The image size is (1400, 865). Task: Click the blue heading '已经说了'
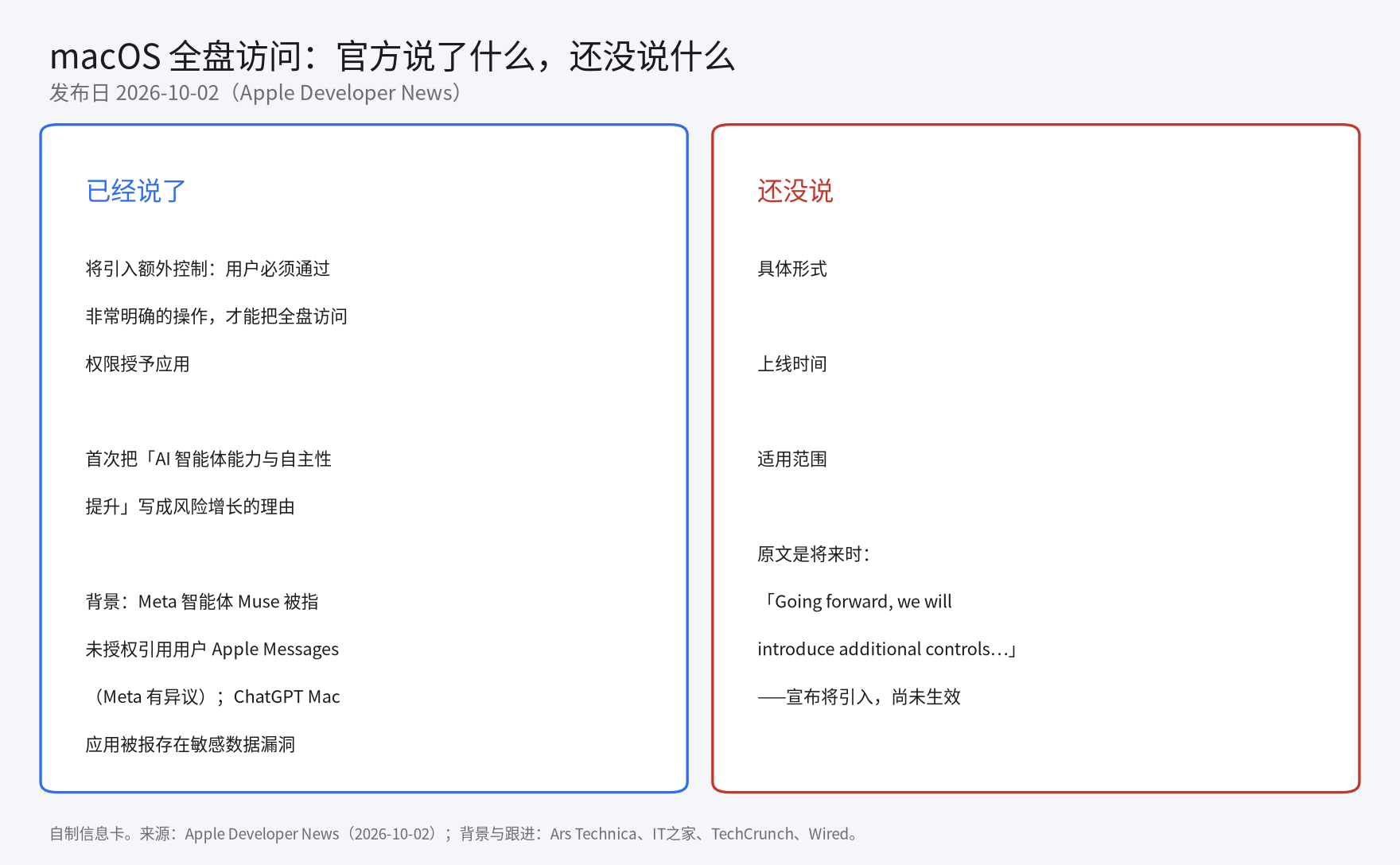[x=136, y=191]
